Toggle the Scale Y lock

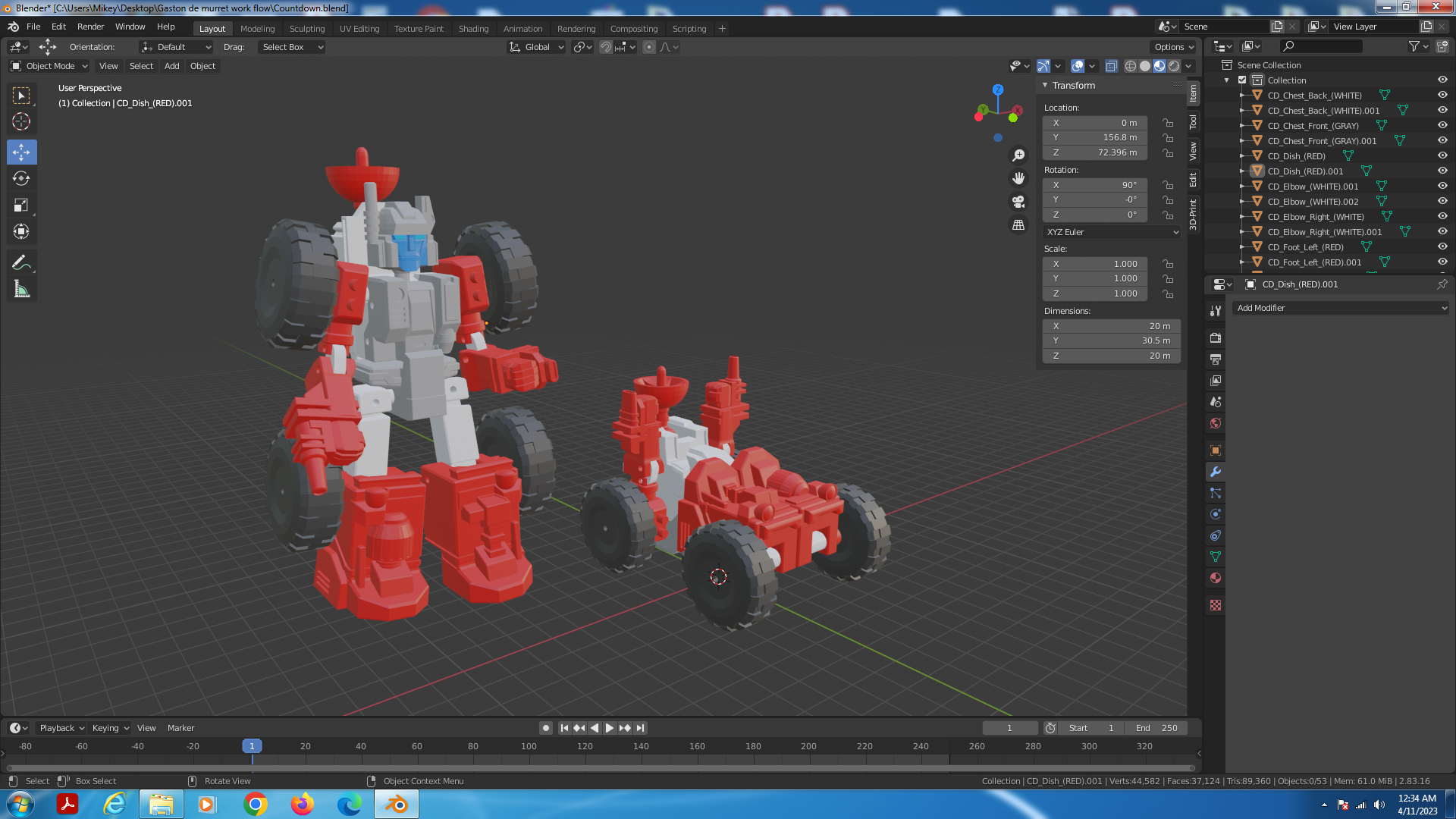click(1168, 278)
